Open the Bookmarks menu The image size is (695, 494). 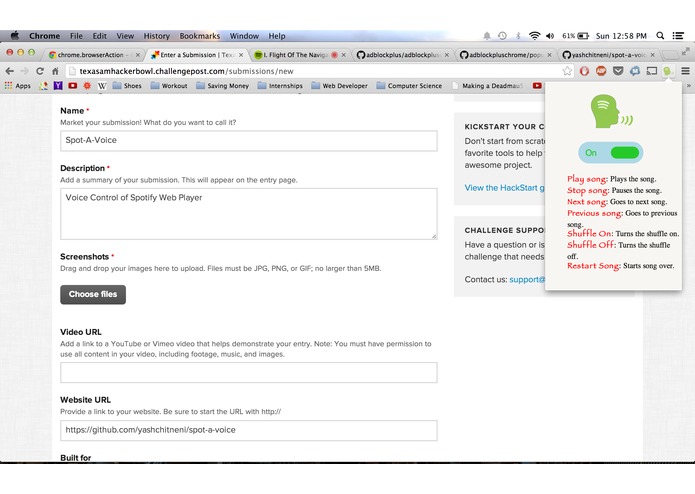(x=199, y=36)
